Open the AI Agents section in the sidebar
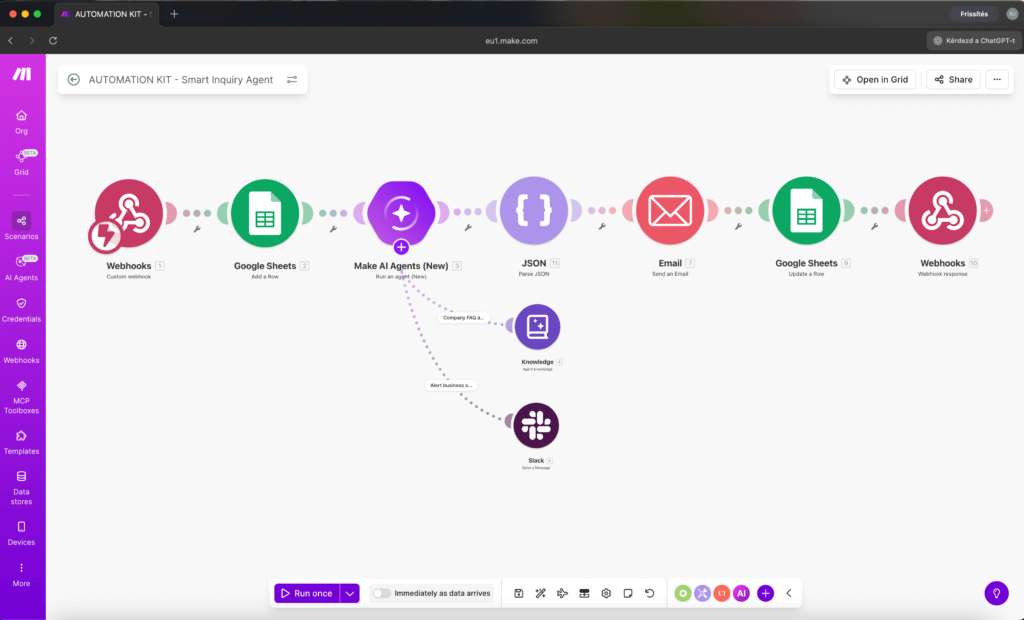 click(x=21, y=268)
